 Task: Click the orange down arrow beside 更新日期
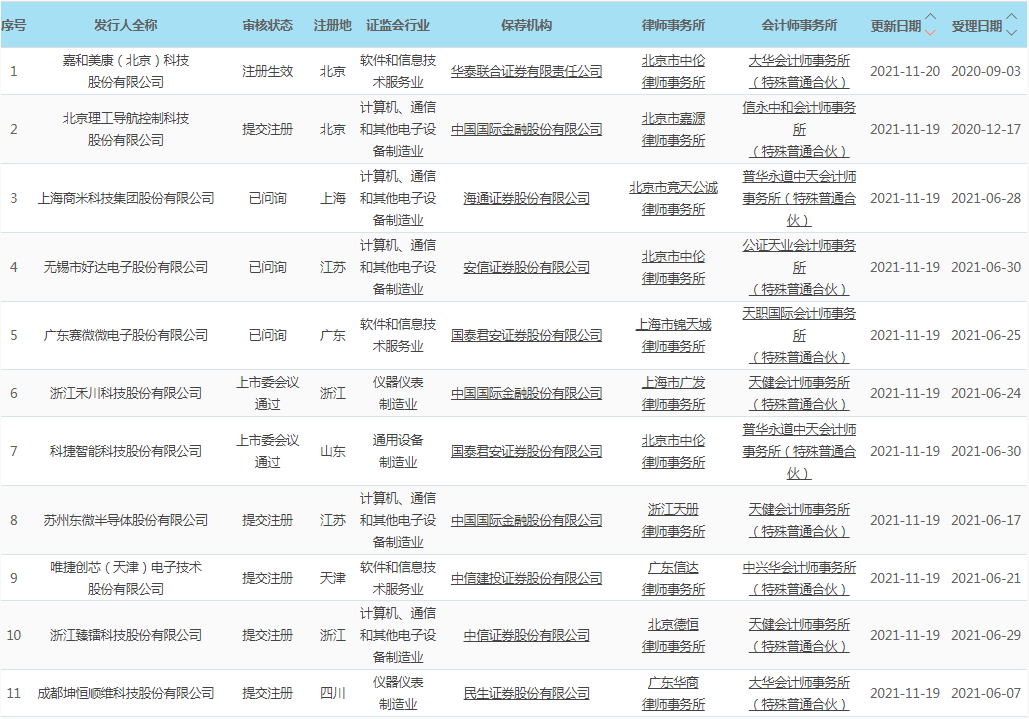pos(931,32)
